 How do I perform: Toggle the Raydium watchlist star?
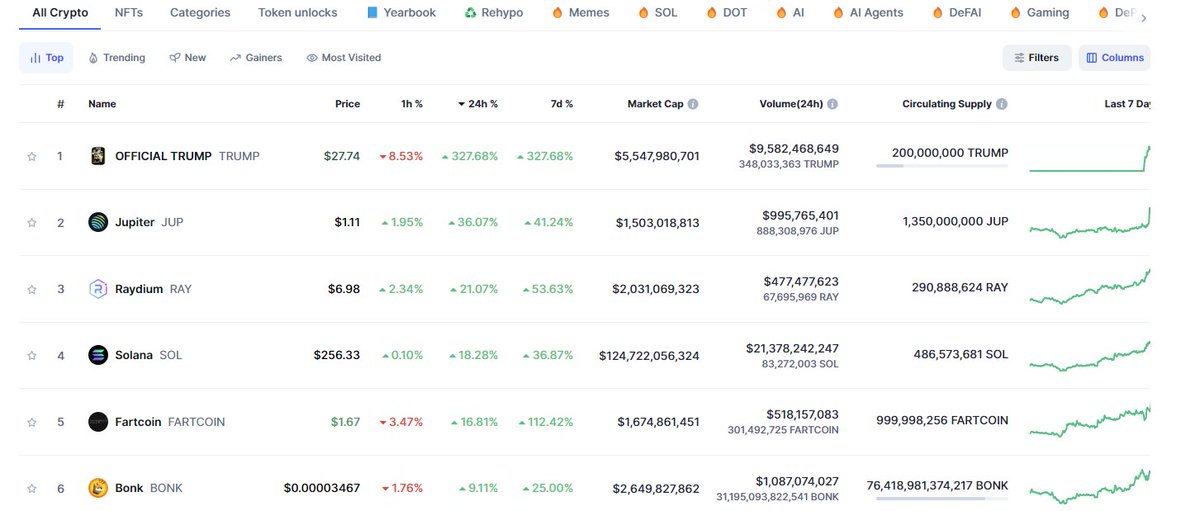point(32,289)
